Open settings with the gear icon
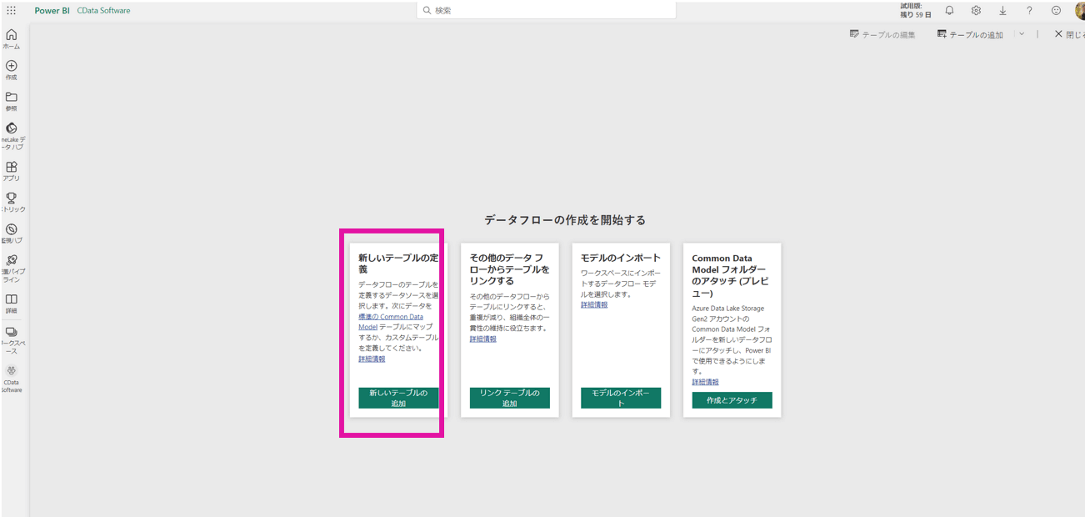The height and width of the screenshot is (517, 1085). coord(976,10)
